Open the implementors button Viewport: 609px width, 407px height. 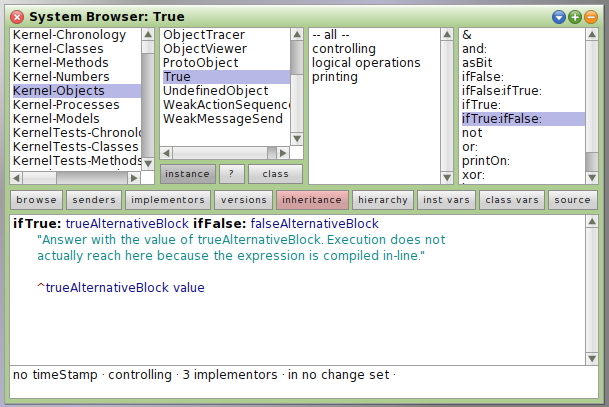pos(167,200)
